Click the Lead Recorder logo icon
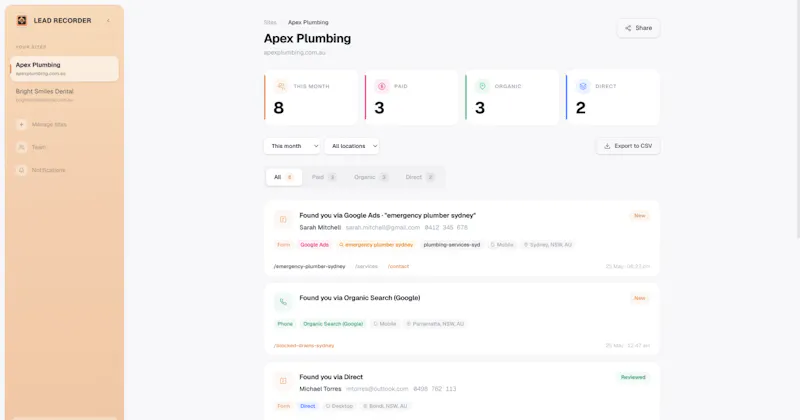800x420 pixels. [x=21, y=20]
